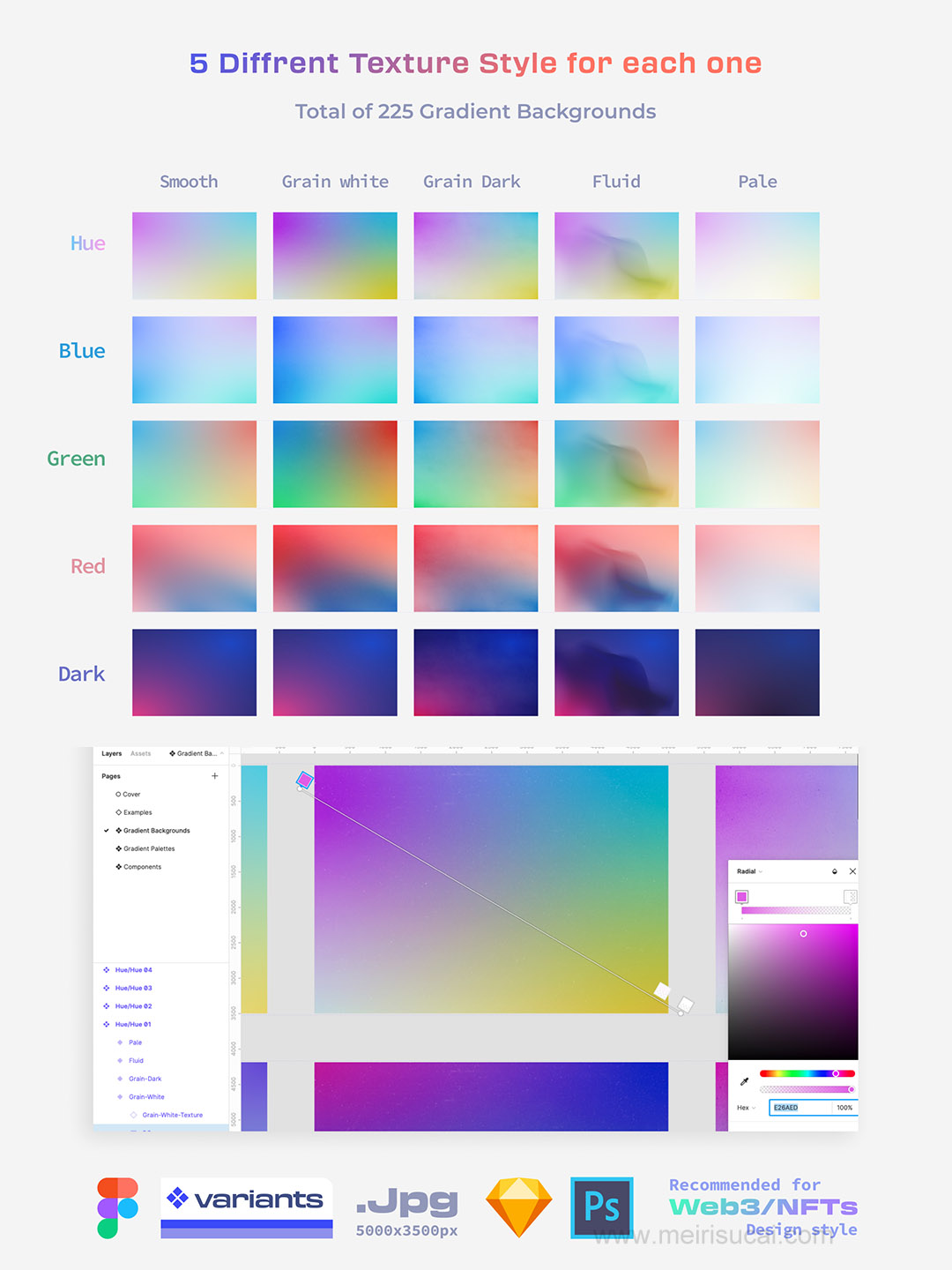Select the pink gradient handle on canvas
Image resolution: width=952 pixels, height=1270 pixels.
coord(305,780)
